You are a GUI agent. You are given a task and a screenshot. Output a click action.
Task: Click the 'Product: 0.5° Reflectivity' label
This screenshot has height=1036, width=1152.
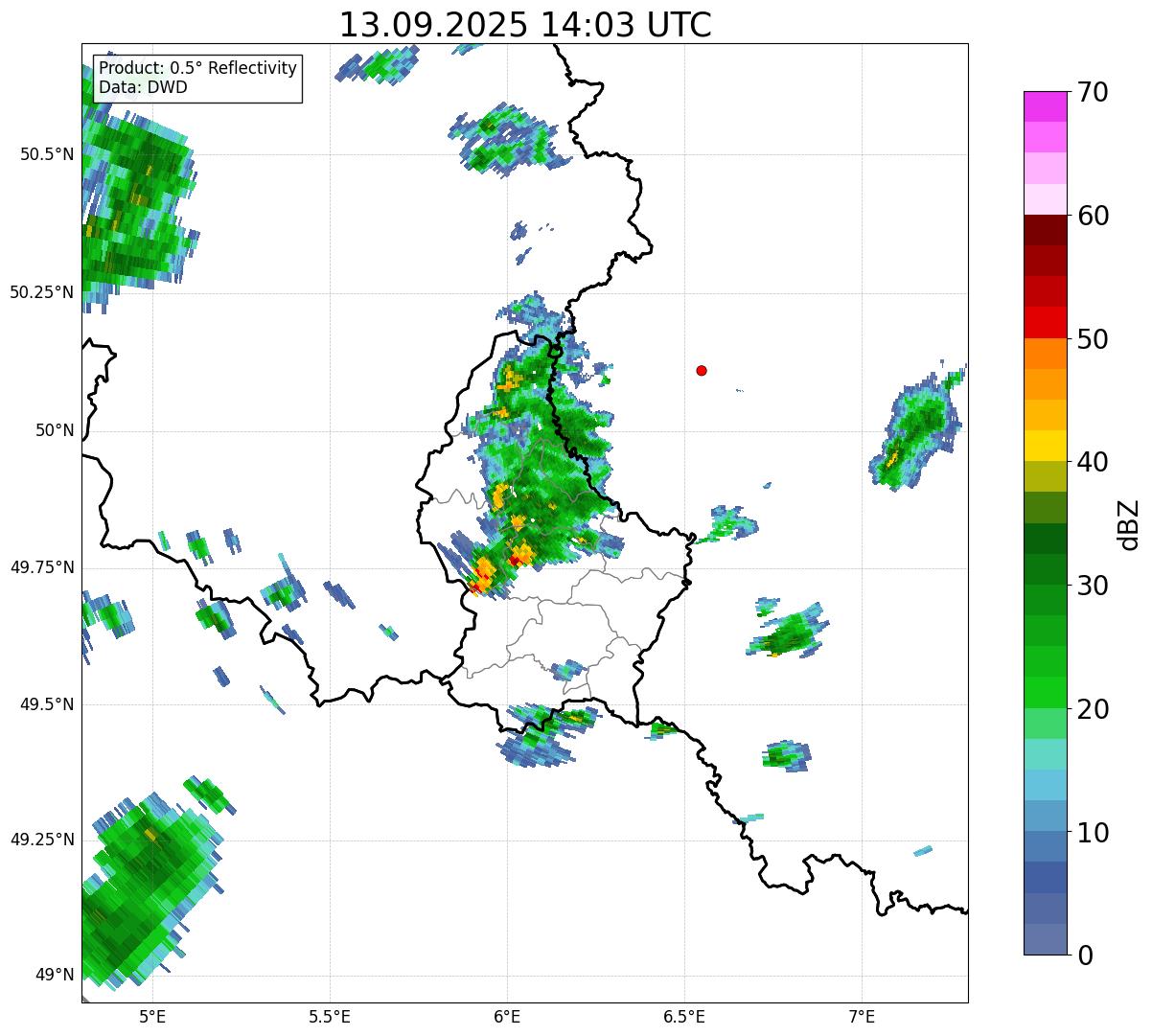pyautogui.click(x=198, y=69)
